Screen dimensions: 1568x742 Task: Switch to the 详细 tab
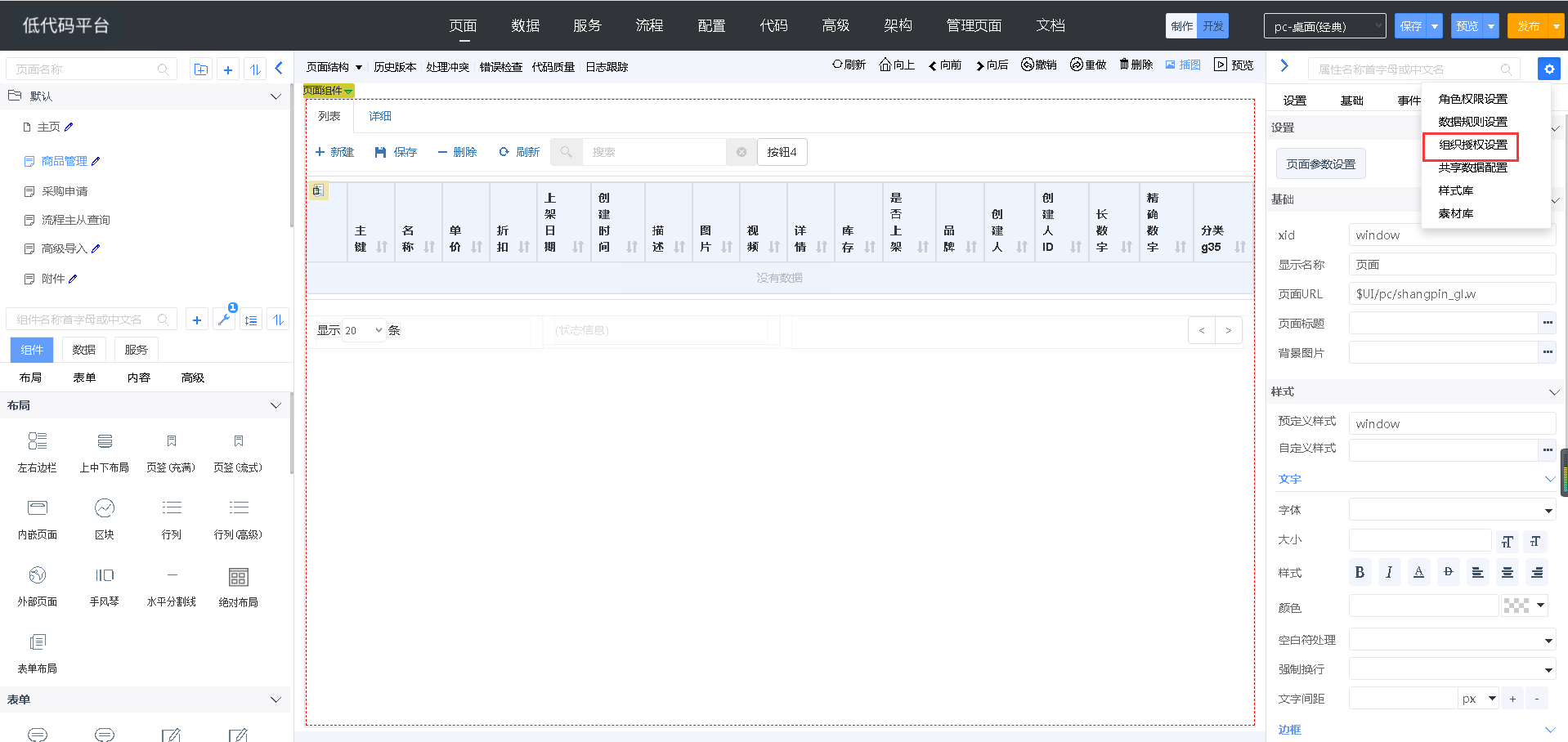pyautogui.click(x=380, y=116)
